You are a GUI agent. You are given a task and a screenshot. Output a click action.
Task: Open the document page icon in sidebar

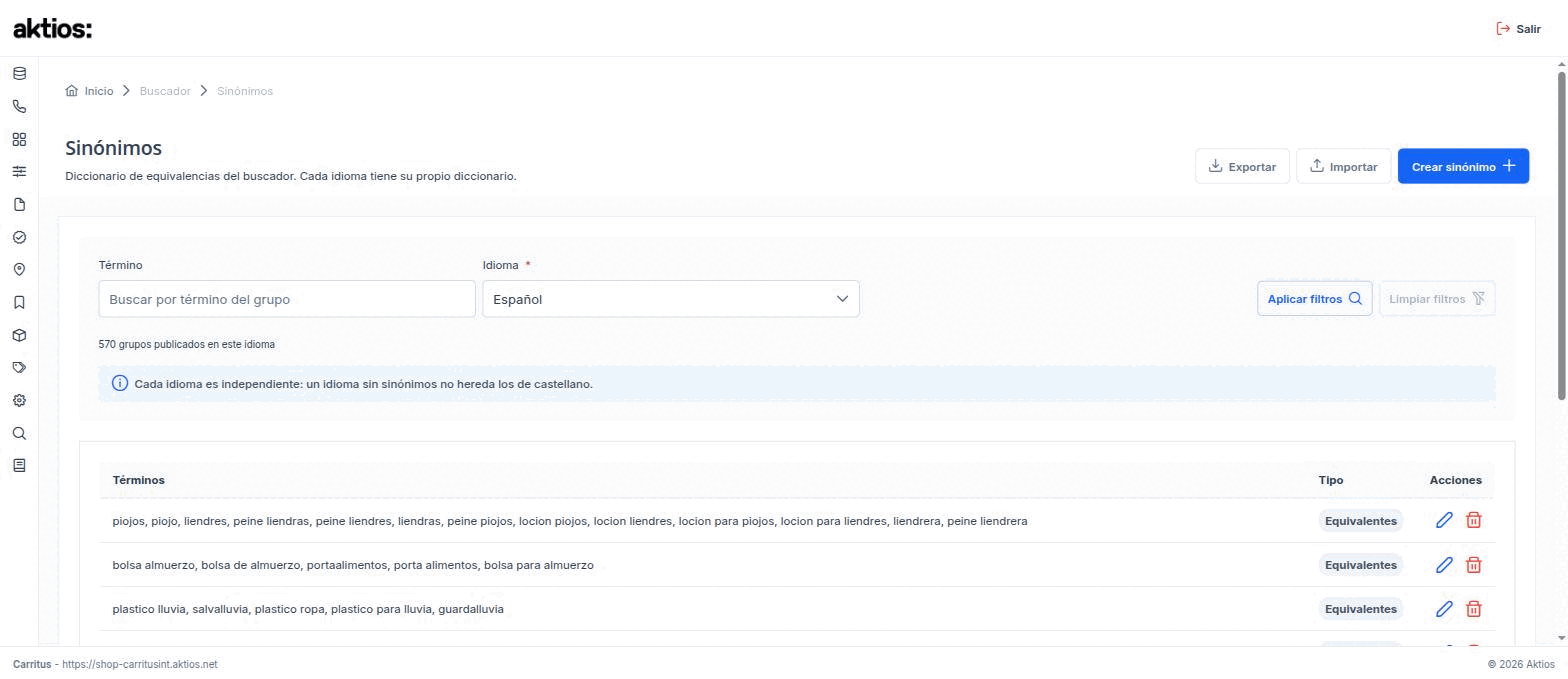coord(19,205)
